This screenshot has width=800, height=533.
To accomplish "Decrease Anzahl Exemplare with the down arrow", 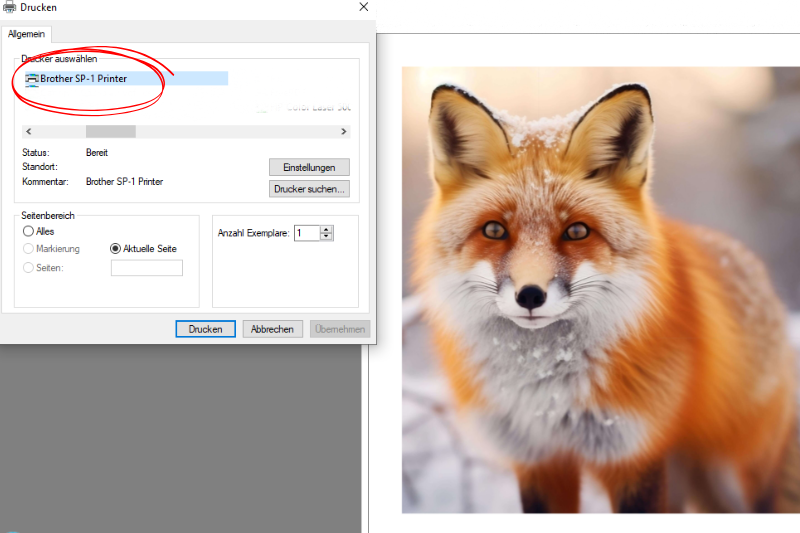I will (327, 237).
